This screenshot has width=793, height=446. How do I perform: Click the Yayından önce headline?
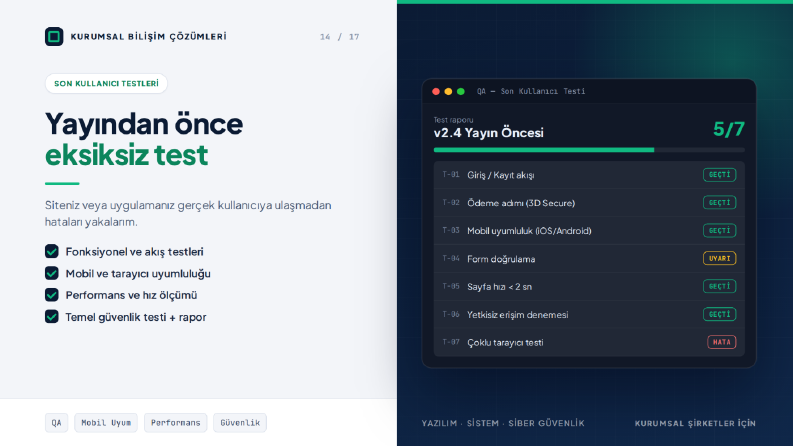[x=144, y=124]
